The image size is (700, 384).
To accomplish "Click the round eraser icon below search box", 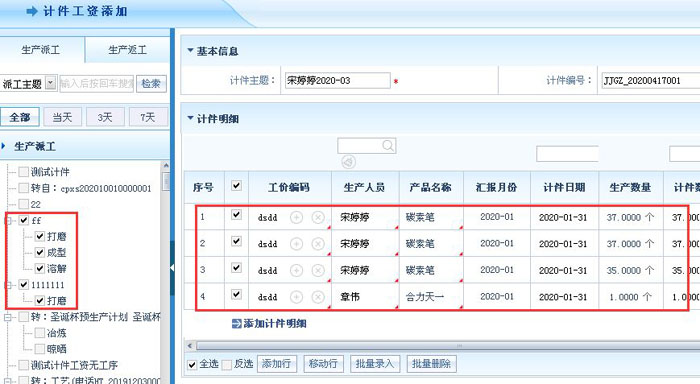I will click(x=349, y=162).
